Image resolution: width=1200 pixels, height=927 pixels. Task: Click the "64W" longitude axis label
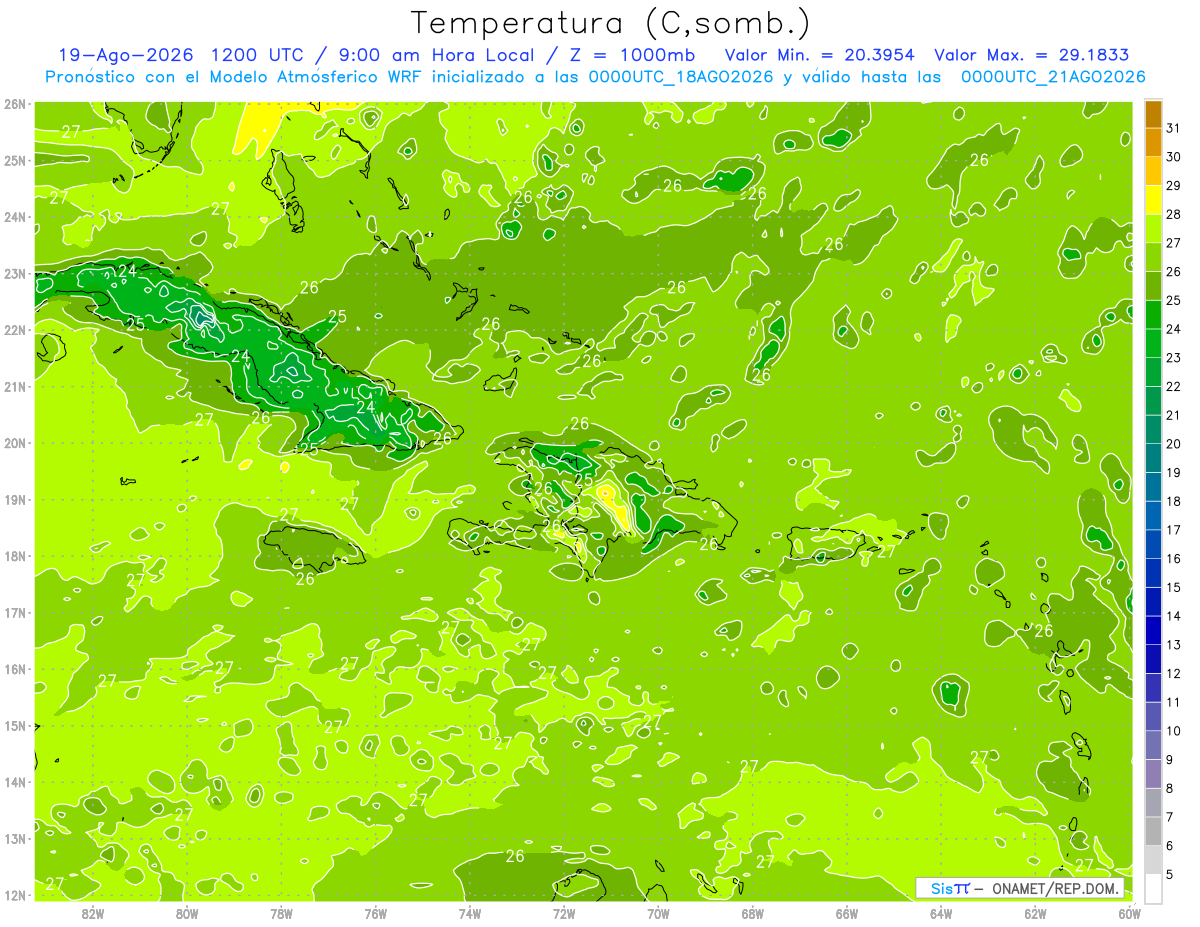click(x=941, y=913)
